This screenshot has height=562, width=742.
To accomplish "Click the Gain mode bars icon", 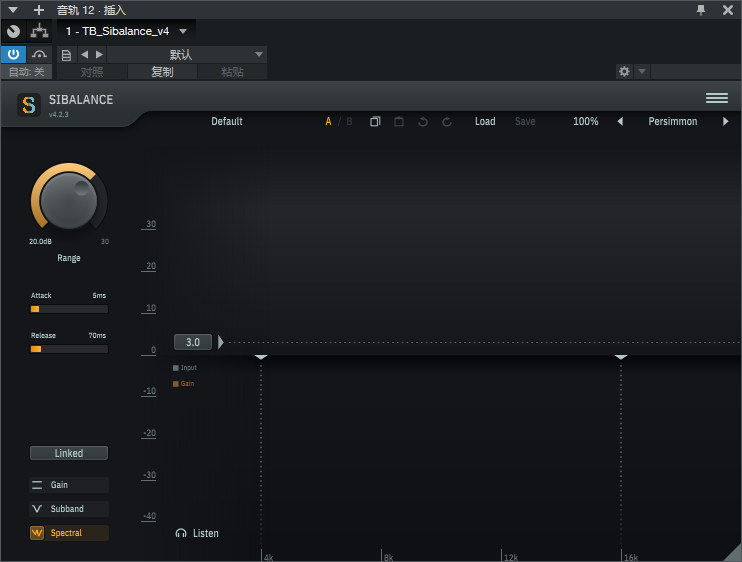I will [37, 485].
